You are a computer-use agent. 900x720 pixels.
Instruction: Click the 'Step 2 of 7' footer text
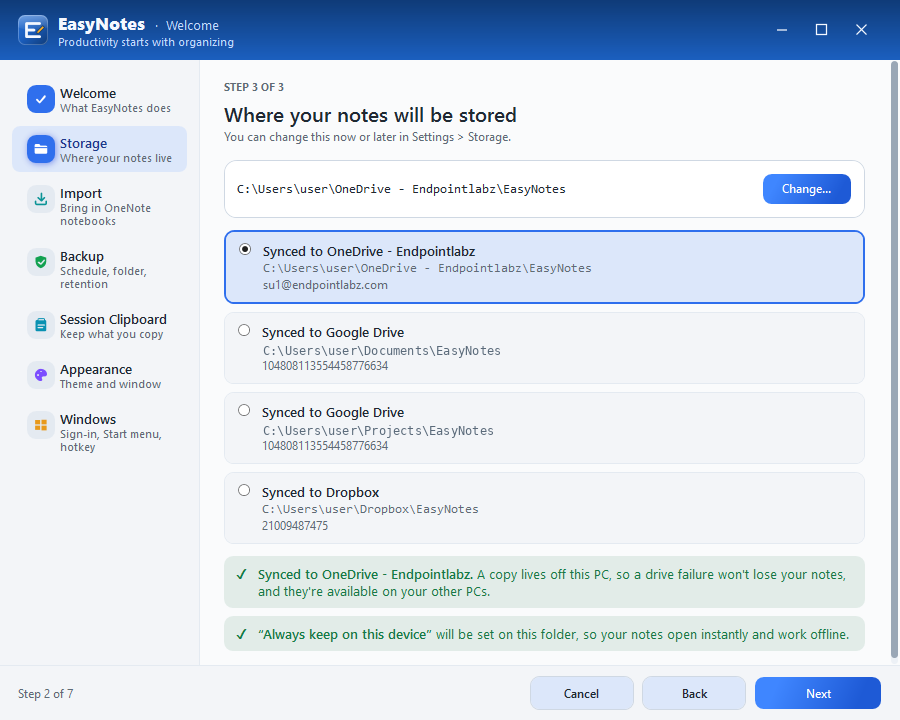pos(46,694)
